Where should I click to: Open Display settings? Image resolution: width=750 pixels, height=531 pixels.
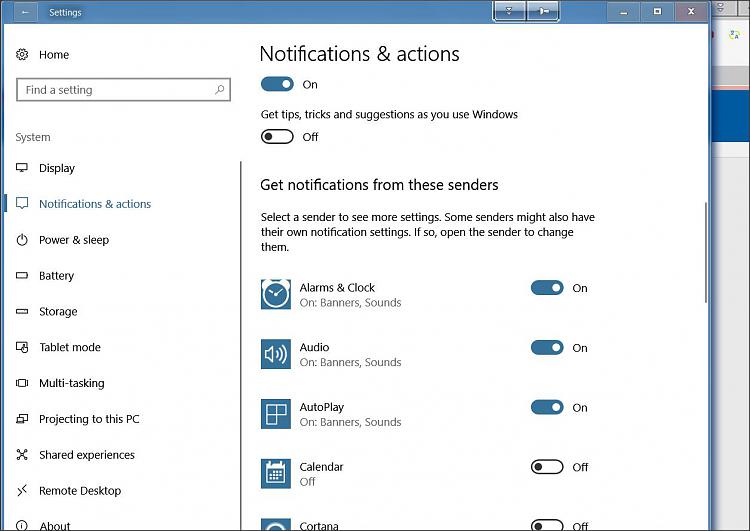[x=57, y=168]
